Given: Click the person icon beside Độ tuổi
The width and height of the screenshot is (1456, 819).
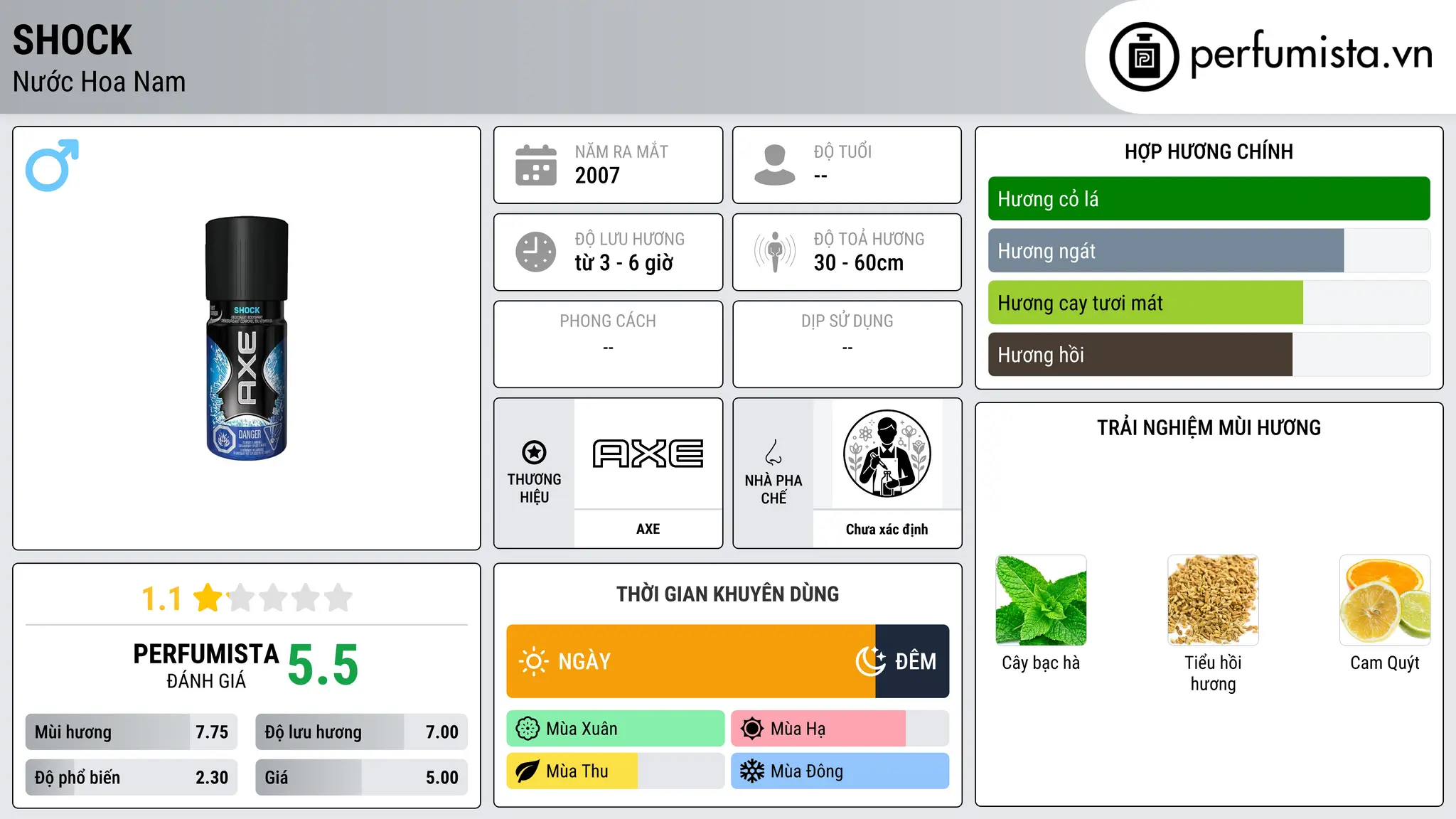Looking at the screenshot, I should 775,165.
